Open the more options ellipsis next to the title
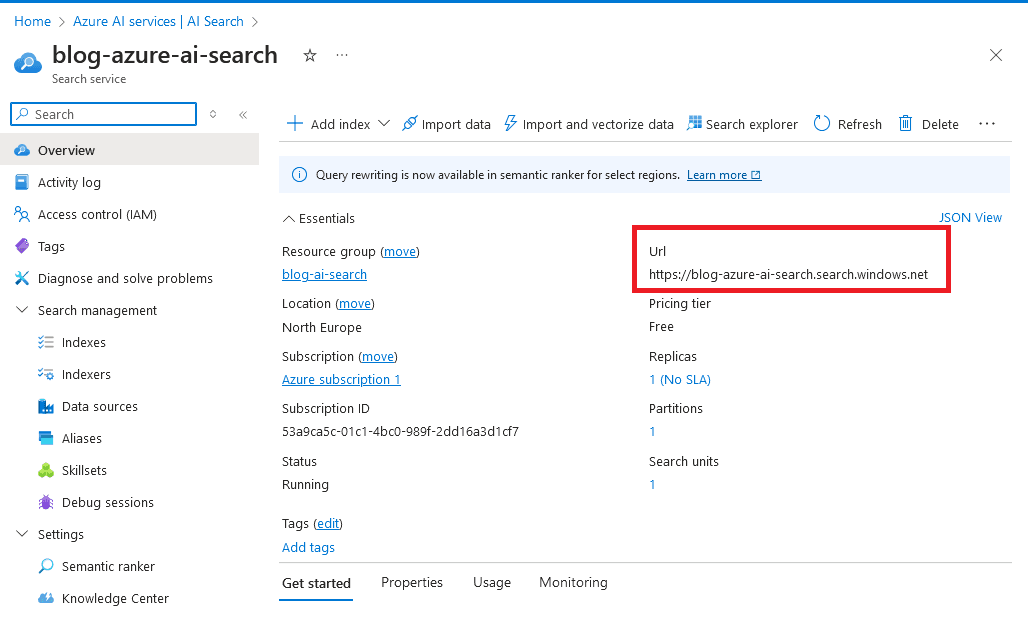The image size is (1028, 618). pyautogui.click(x=342, y=56)
